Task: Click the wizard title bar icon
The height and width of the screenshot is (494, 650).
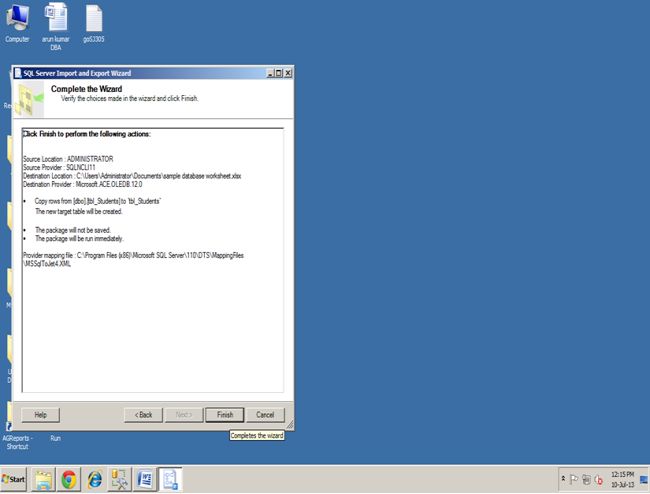Action: [x=18, y=73]
